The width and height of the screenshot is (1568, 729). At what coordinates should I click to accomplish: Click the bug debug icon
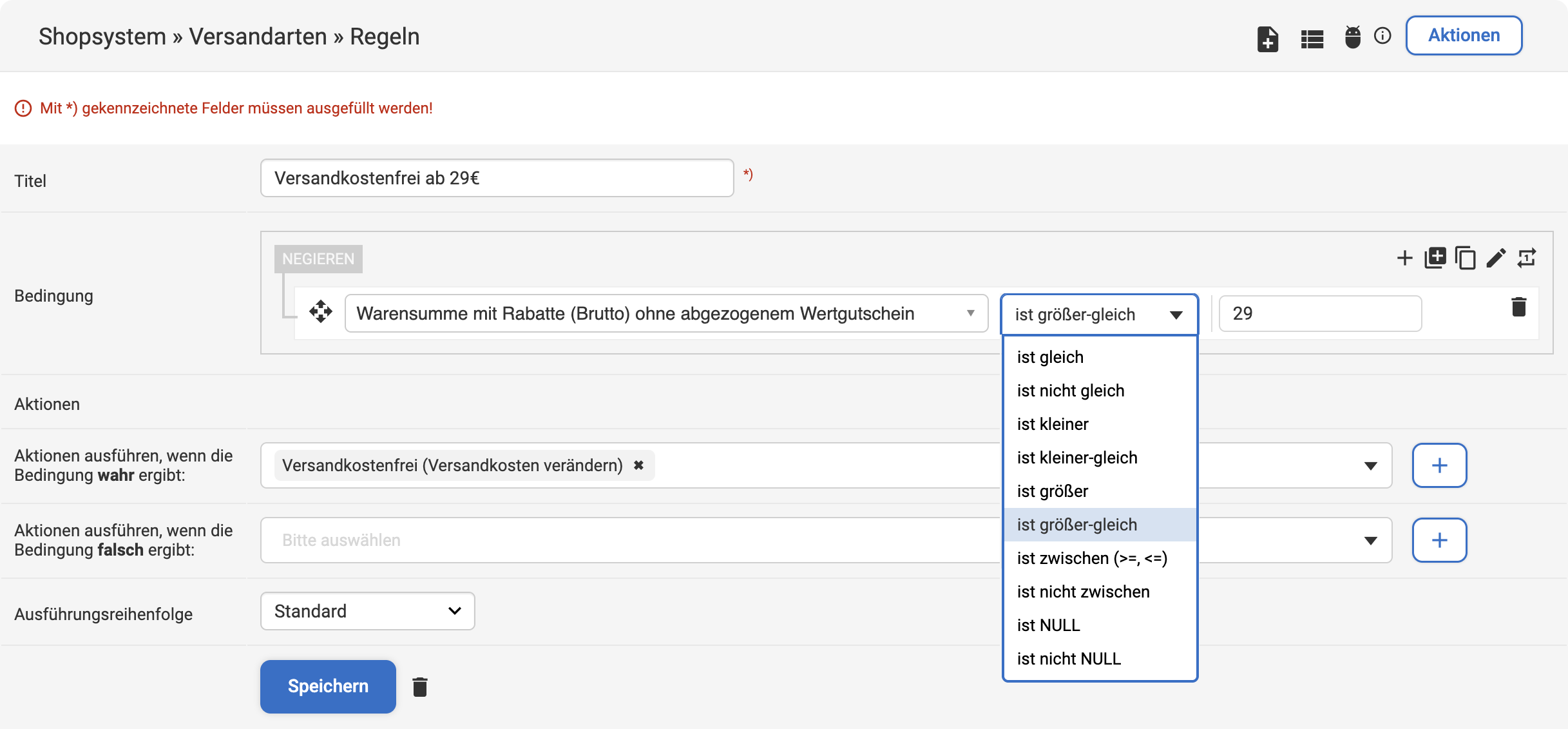(1353, 37)
